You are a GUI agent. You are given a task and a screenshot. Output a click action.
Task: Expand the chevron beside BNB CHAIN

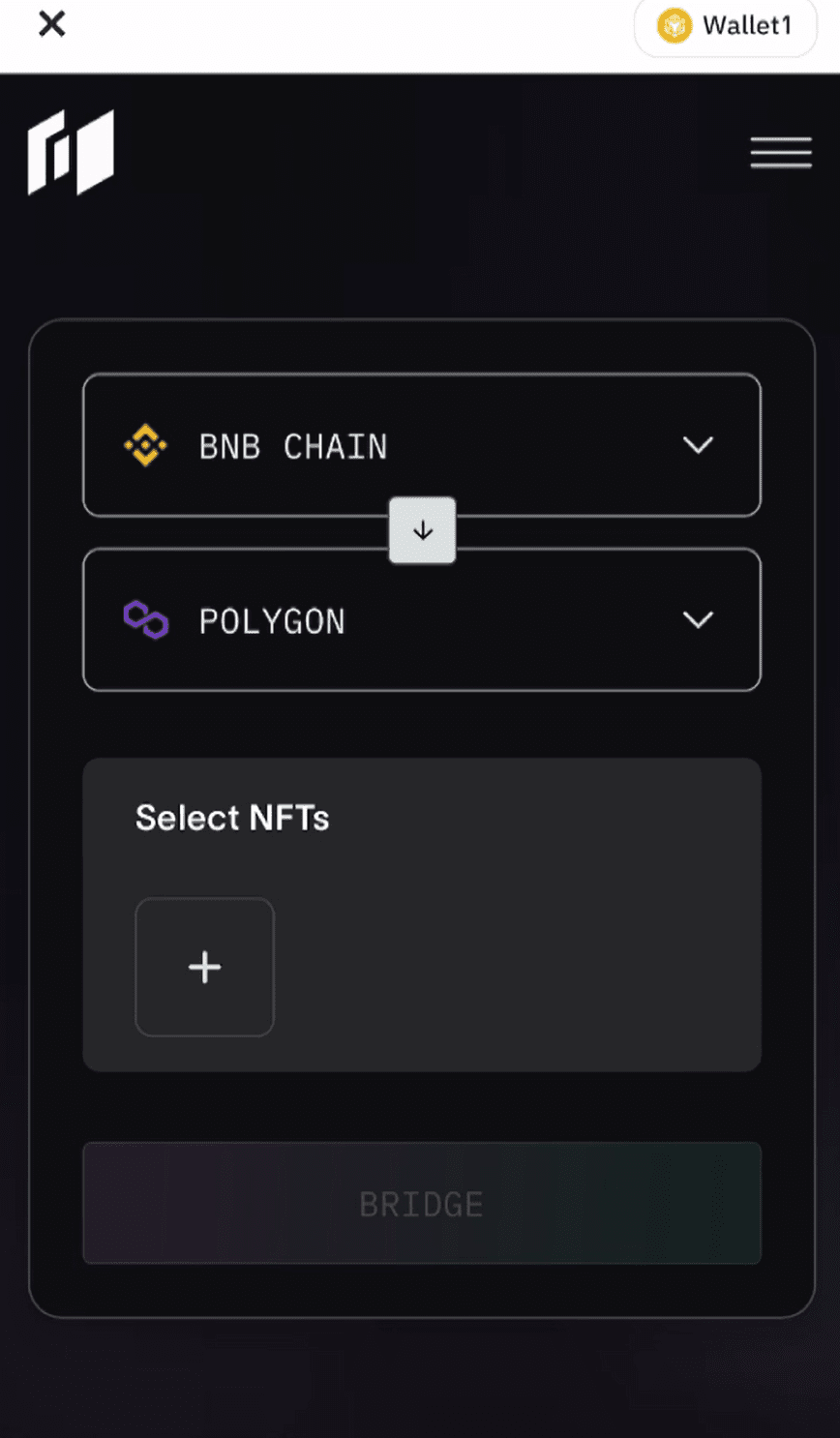point(698,445)
